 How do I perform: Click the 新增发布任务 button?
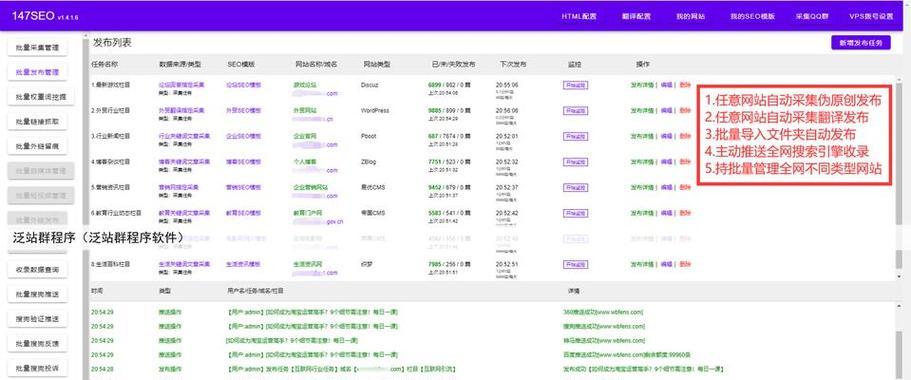(860, 43)
